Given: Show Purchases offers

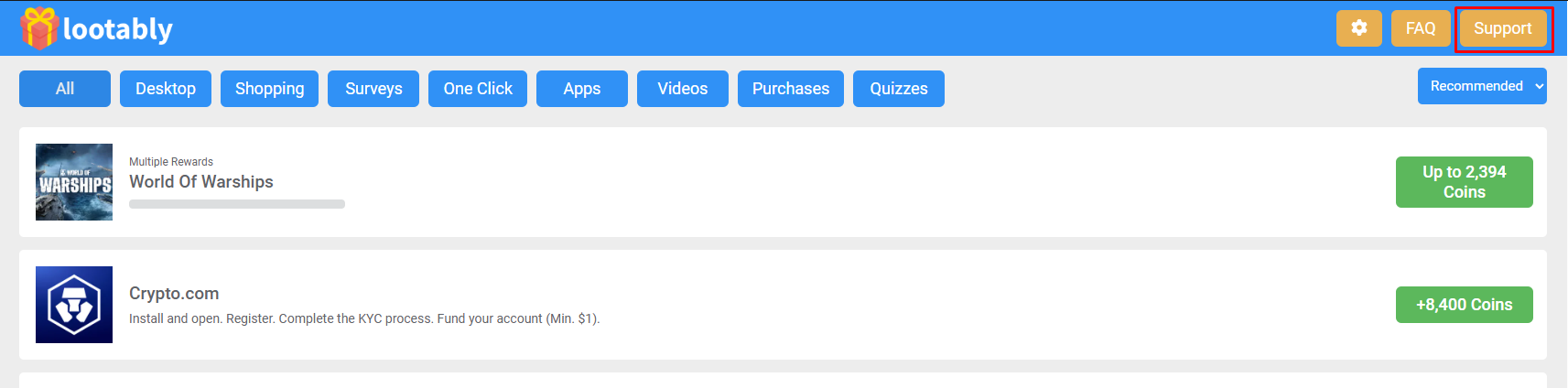Looking at the screenshot, I should [791, 89].
